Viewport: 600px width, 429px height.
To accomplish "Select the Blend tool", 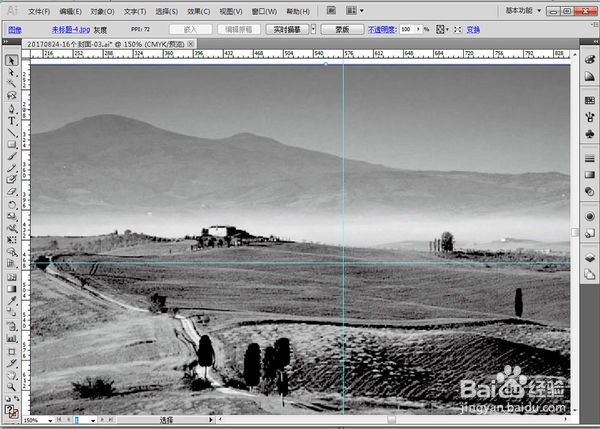I will (x=11, y=312).
